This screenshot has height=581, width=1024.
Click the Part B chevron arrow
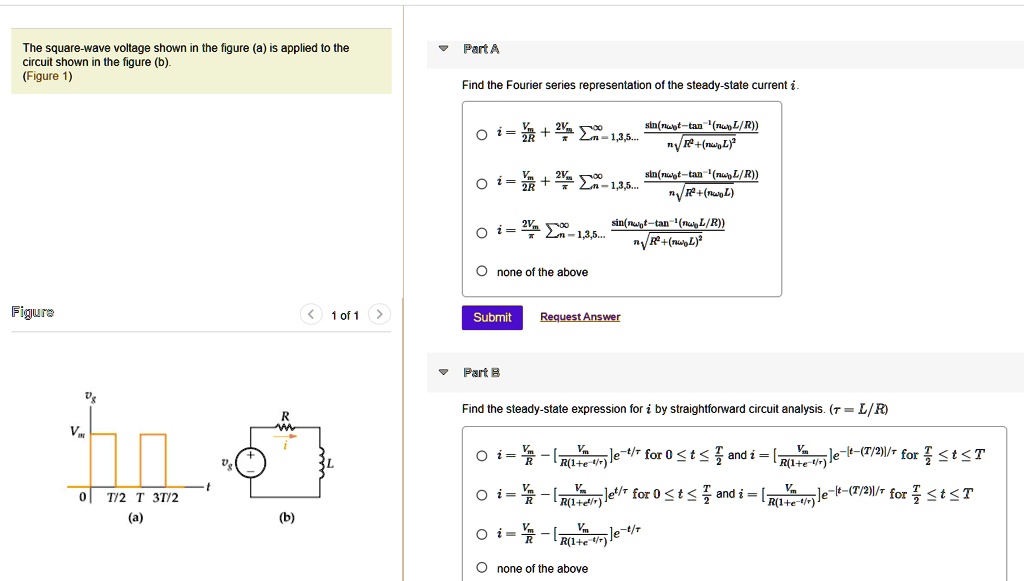click(x=441, y=372)
